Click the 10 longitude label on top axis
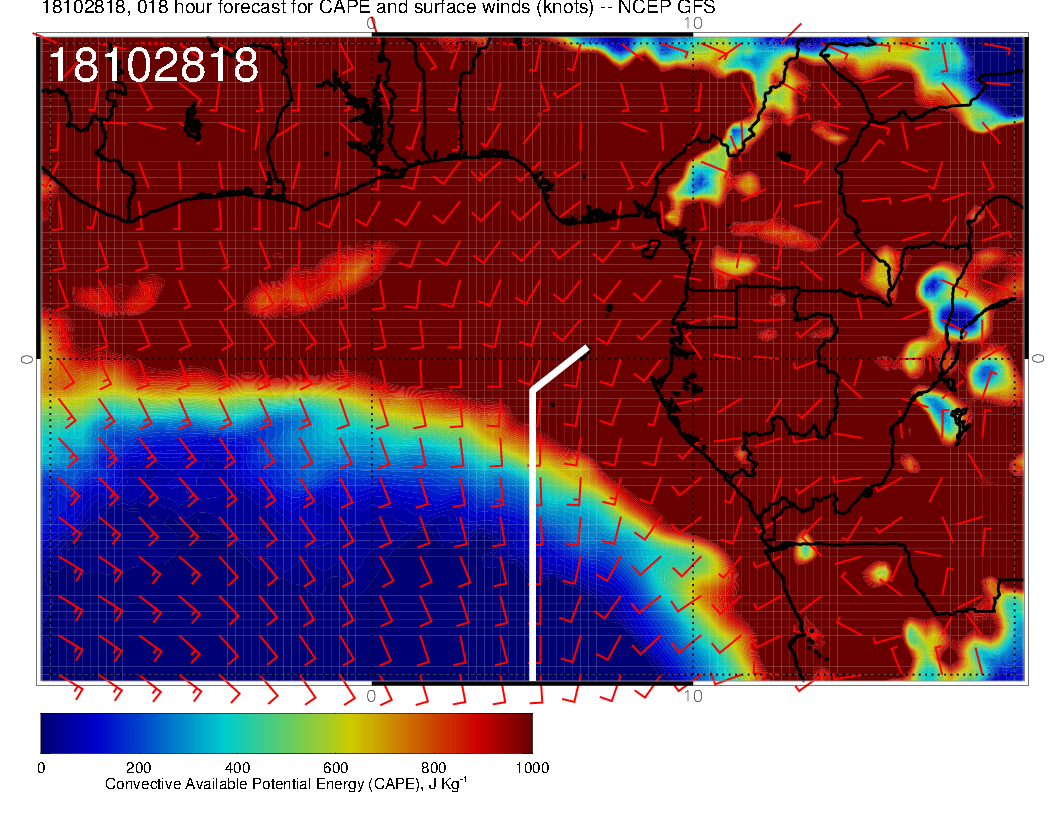The image size is (1056, 816). tap(693, 22)
